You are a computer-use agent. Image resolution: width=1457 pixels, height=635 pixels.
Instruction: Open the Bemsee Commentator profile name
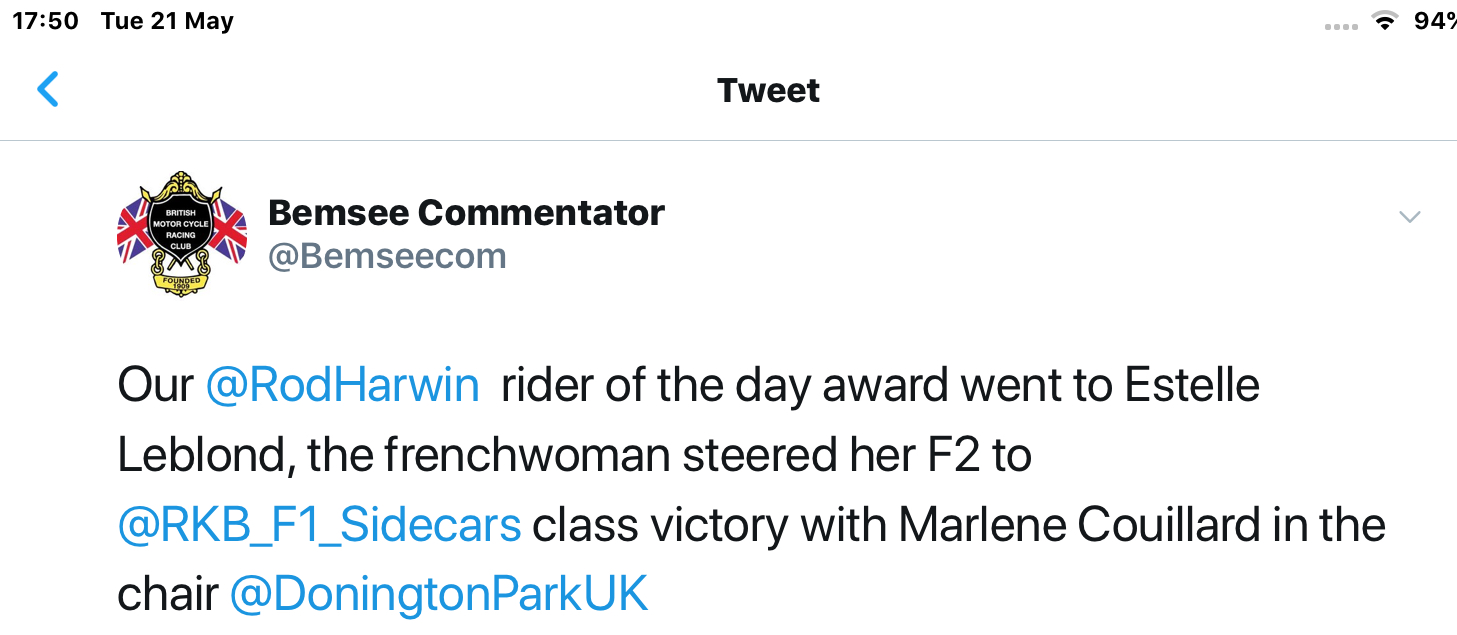tap(466, 212)
